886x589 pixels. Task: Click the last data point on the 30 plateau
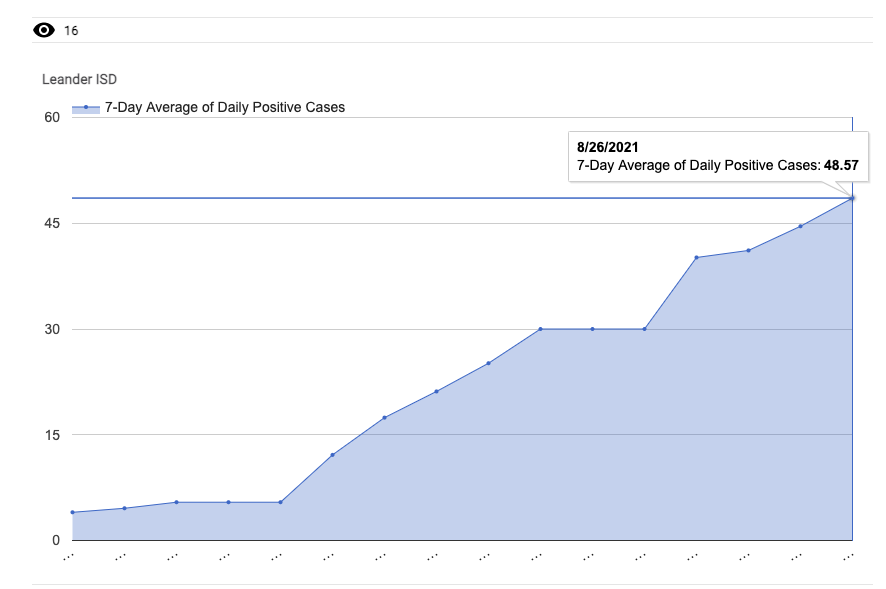(644, 329)
